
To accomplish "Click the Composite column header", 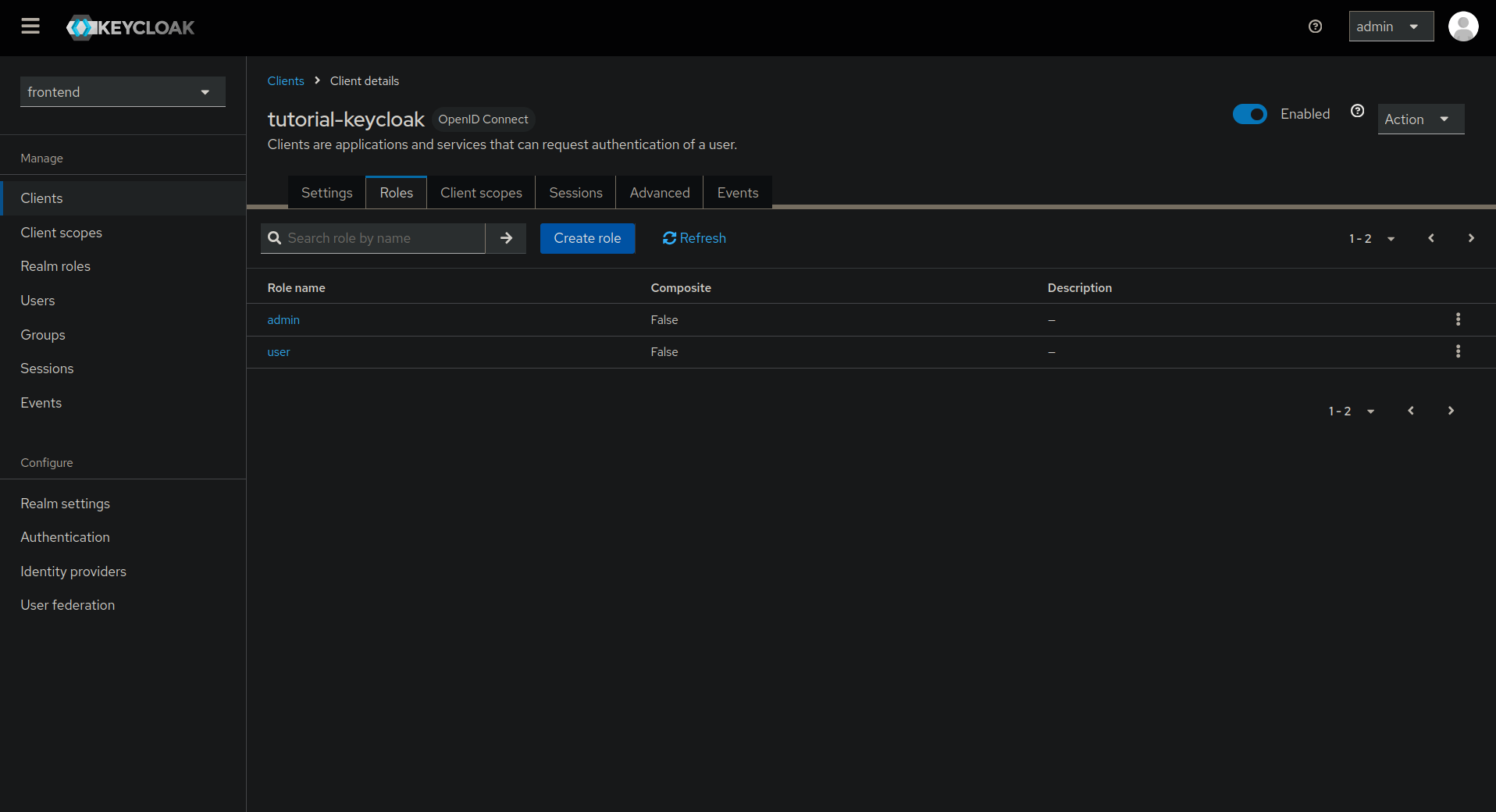I will [681, 288].
